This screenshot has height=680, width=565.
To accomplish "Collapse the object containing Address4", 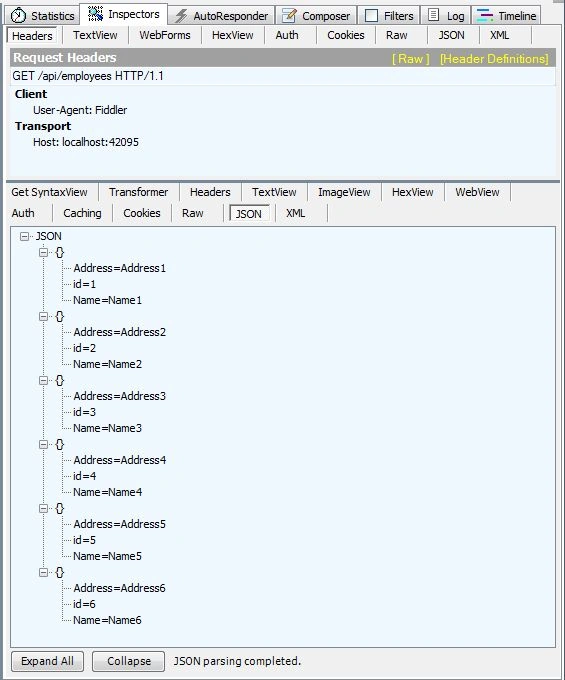I will coord(43,445).
